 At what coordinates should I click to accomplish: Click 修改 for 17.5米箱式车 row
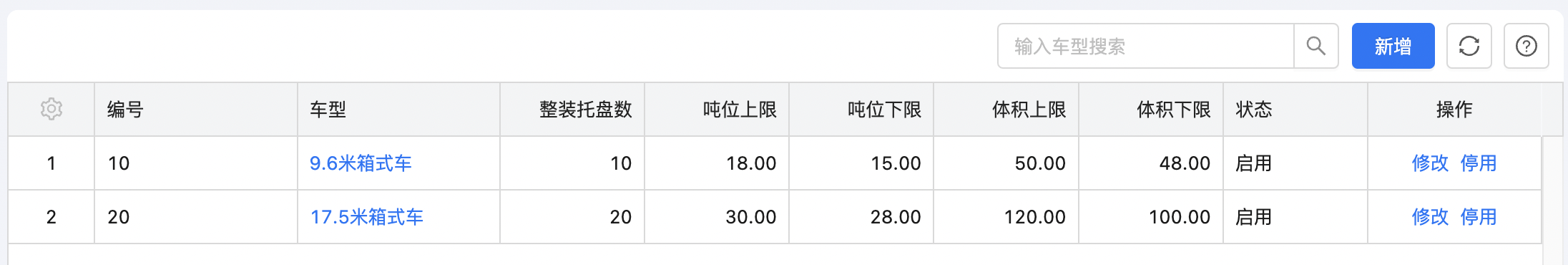coord(1430,217)
